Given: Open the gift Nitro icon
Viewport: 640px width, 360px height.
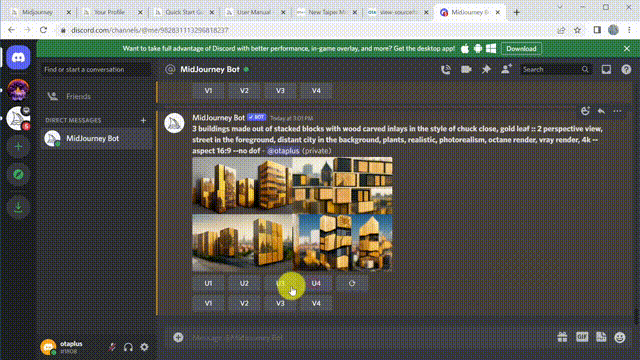Looking at the screenshot, I should [x=562, y=337].
